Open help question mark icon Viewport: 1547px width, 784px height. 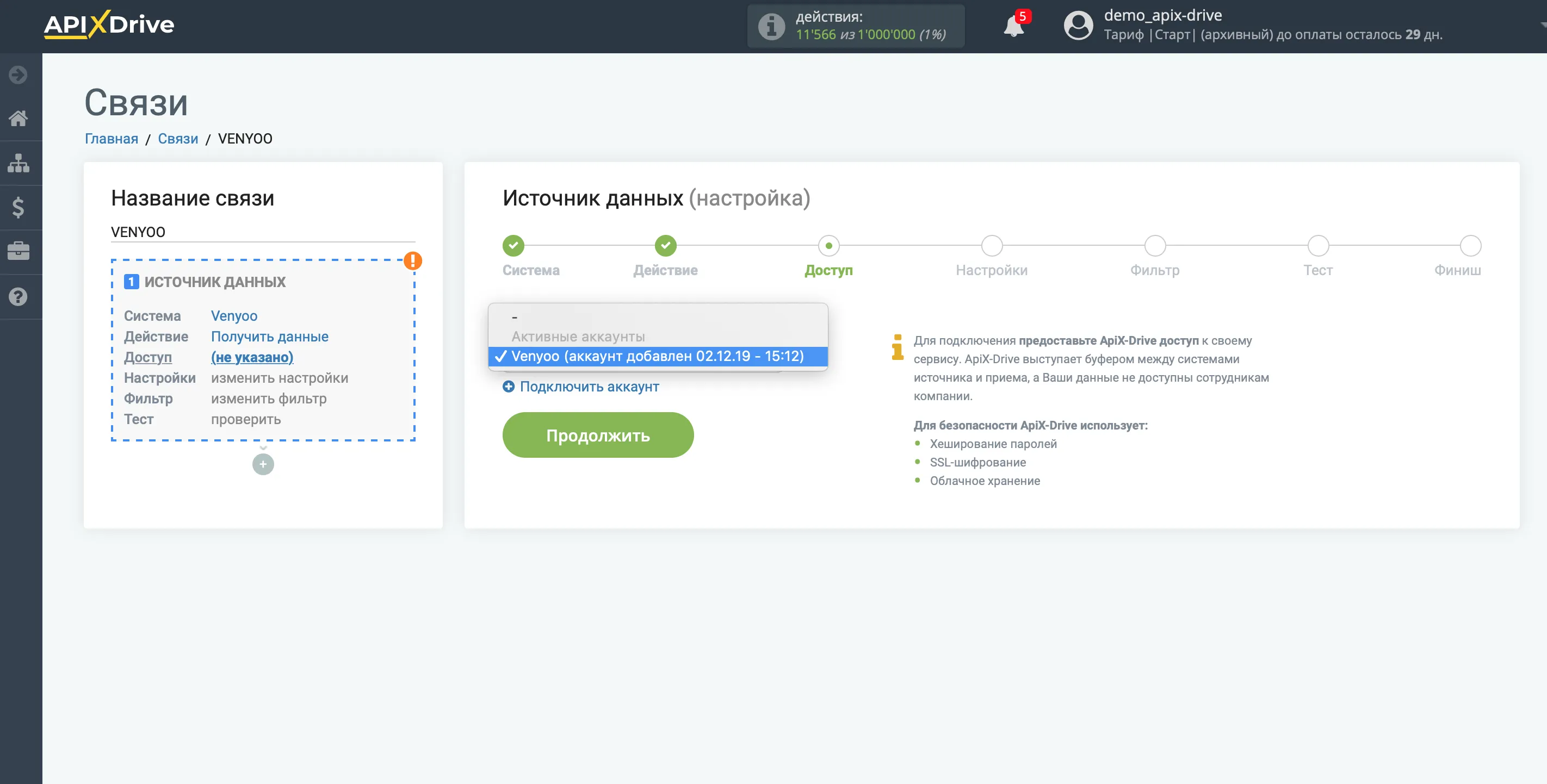pyautogui.click(x=18, y=296)
